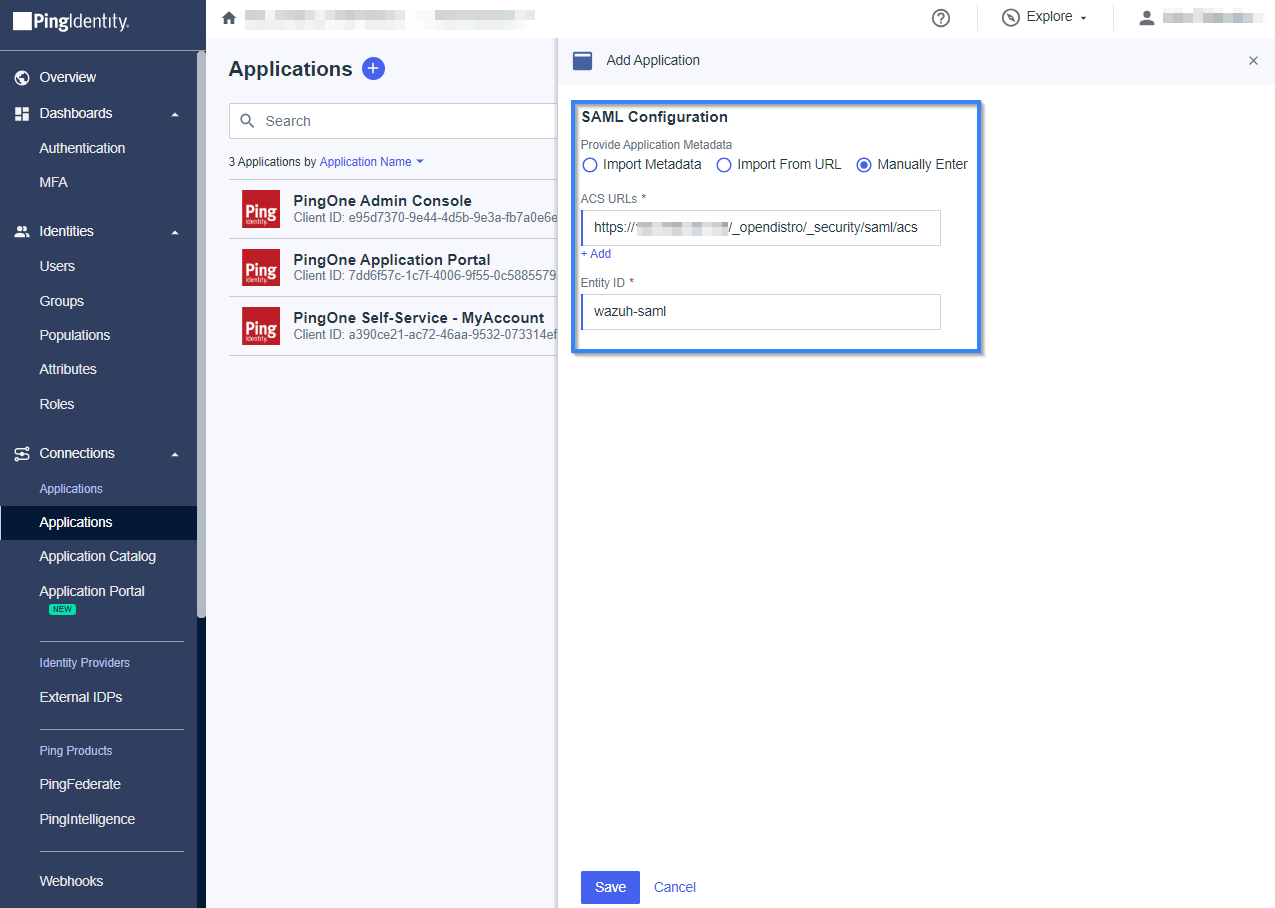Open the Application Name sort dropdown
The height and width of the screenshot is (908, 1275).
[x=372, y=162]
